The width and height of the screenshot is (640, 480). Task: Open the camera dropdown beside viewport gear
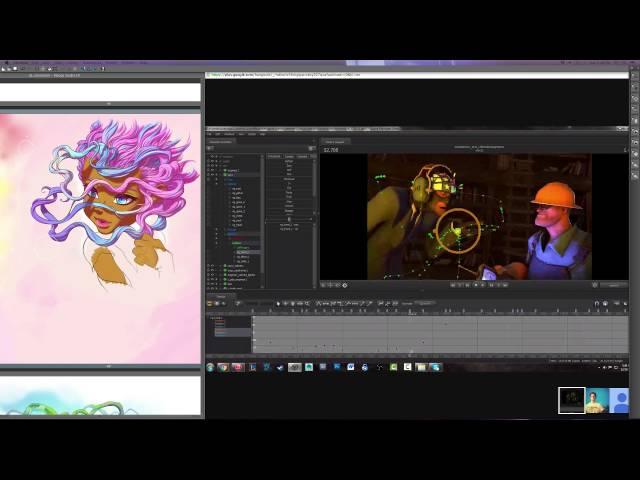[x=614, y=285]
